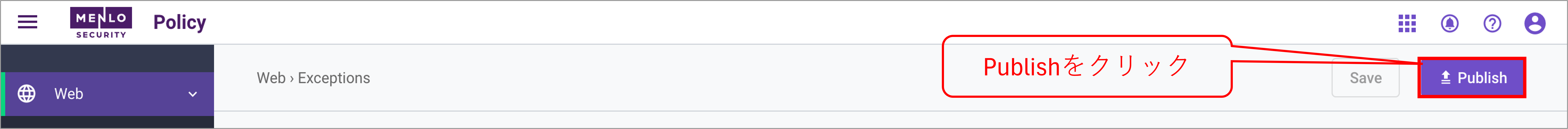This screenshot has height=129, width=1568.
Task: Click the red Publishをクリック callout
Action: coord(1087,66)
